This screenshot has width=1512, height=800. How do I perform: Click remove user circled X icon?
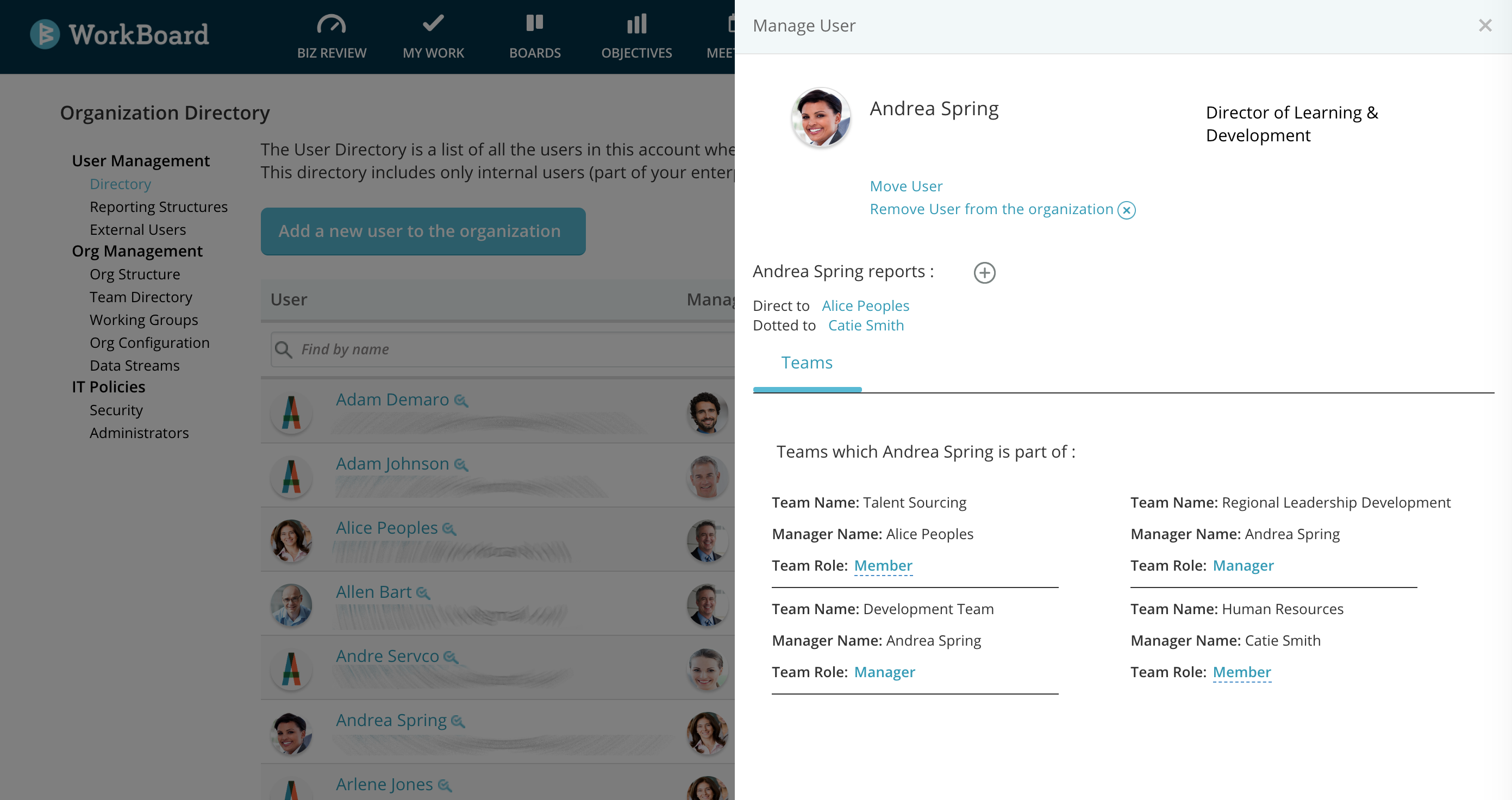(1126, 210)
